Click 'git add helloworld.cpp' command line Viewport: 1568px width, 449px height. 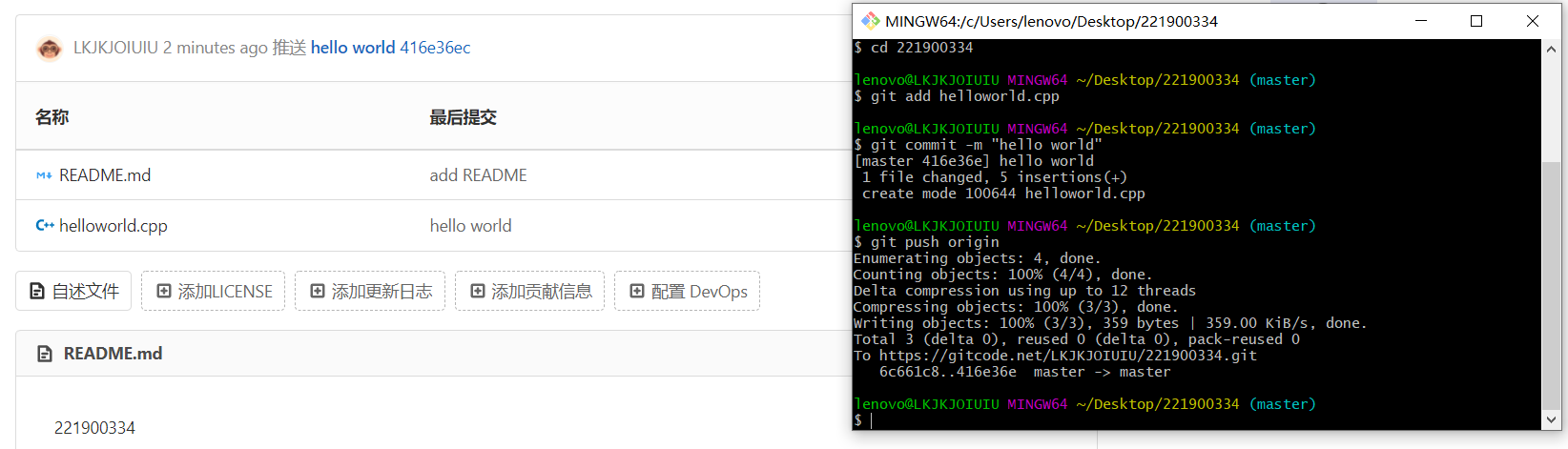coord(957,96)
